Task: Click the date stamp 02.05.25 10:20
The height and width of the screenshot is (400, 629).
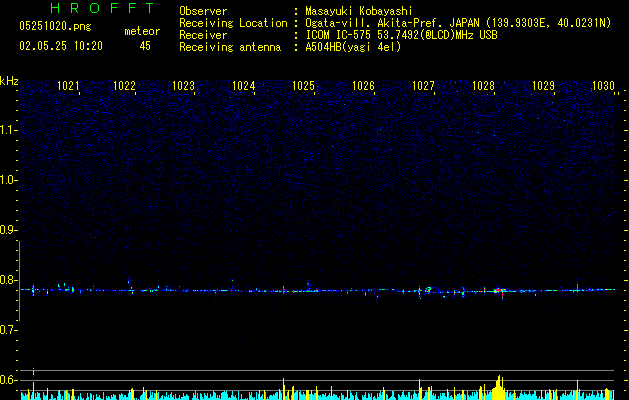Action: [61, 46]
